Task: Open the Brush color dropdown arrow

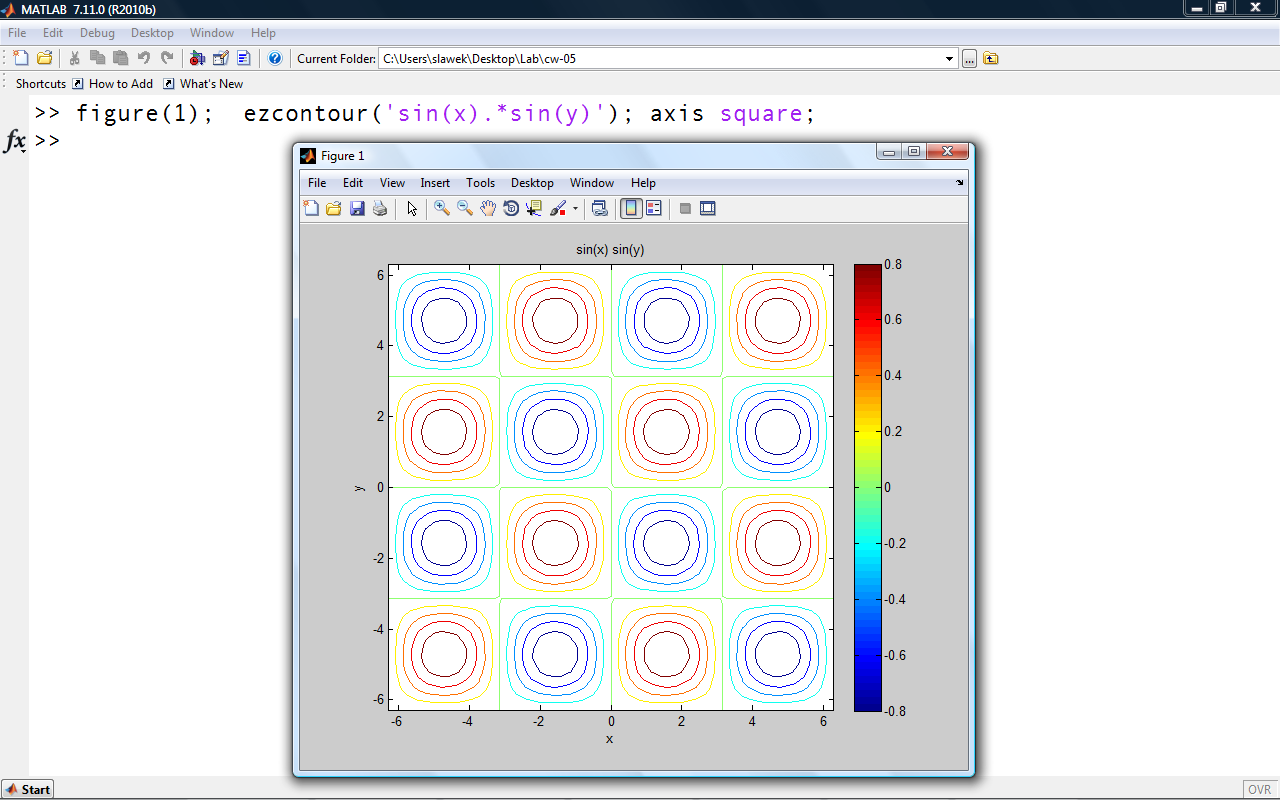Action: [x=575, y=209]
